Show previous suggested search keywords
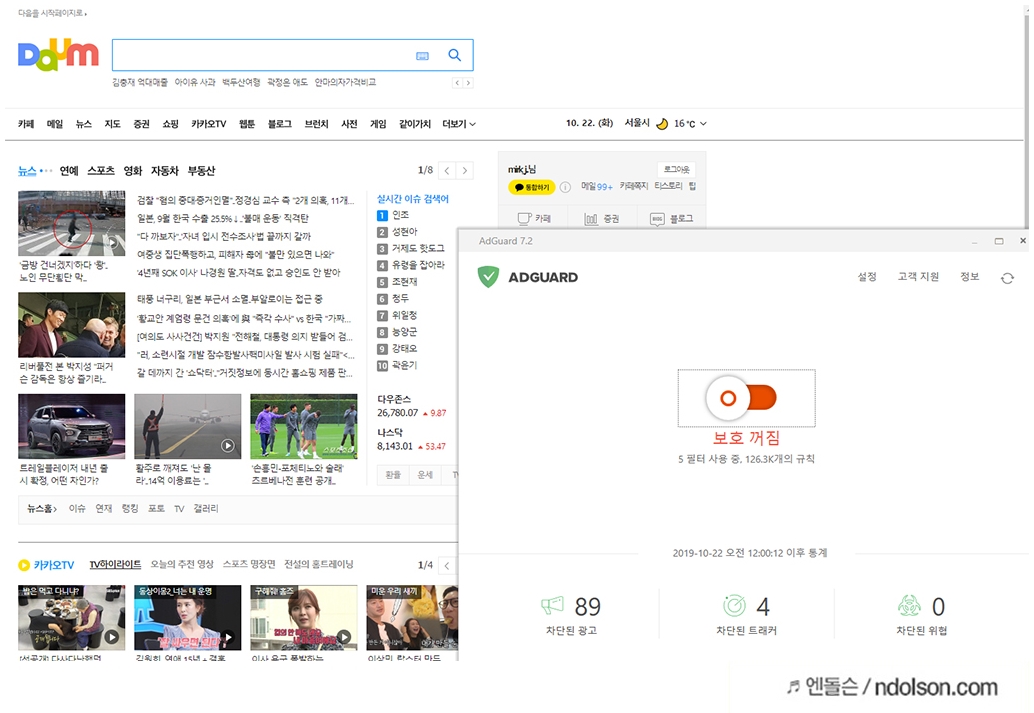This screenshot has width=1034, height=713. tap(457, 82)
